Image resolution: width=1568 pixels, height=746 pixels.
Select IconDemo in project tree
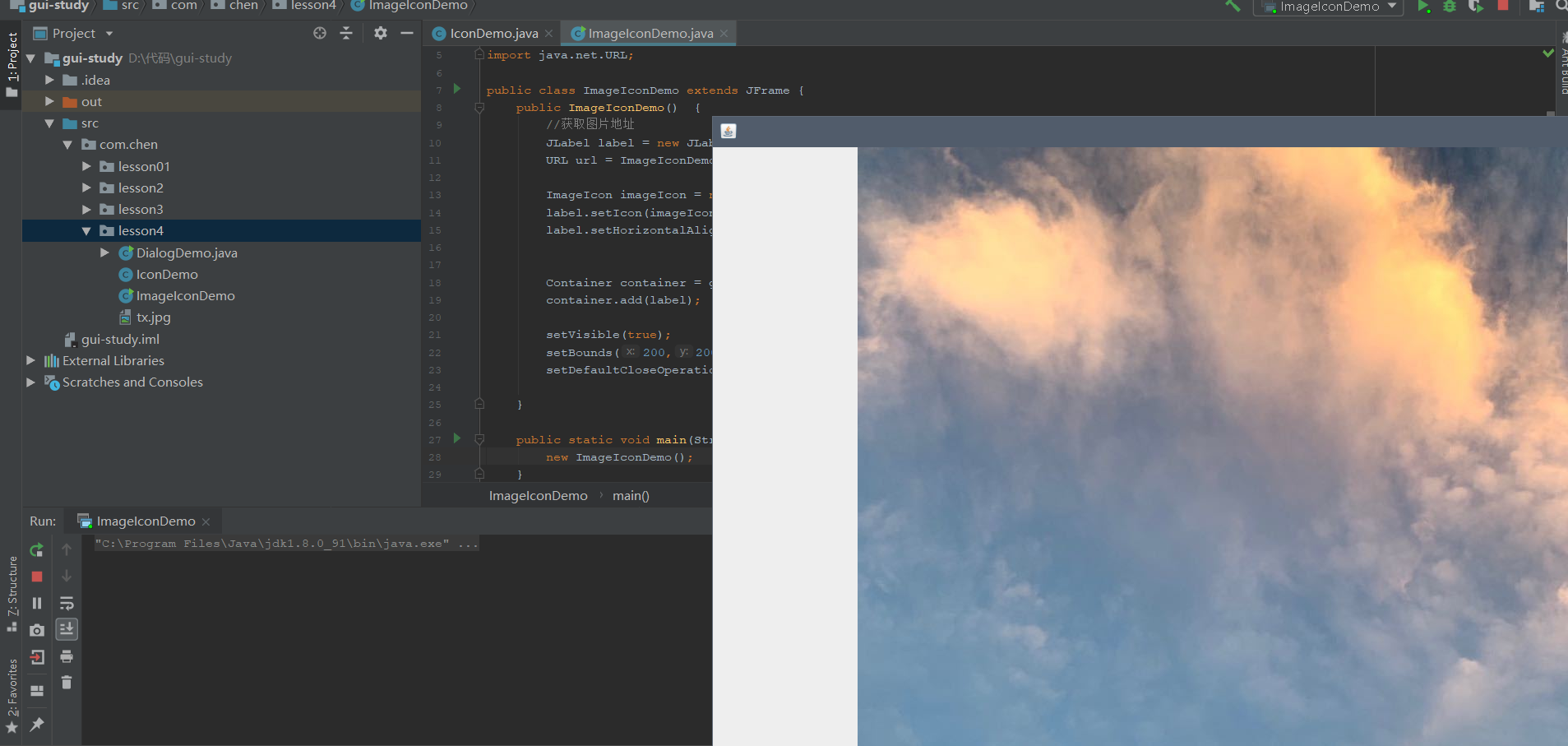(x=167, y=275)
